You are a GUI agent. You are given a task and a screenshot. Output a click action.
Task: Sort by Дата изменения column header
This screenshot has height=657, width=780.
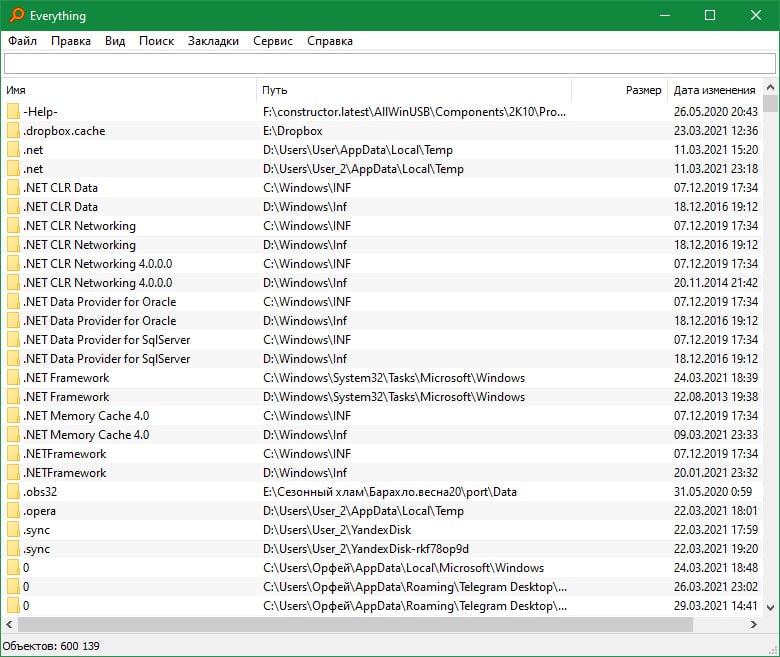coord(714,90)
